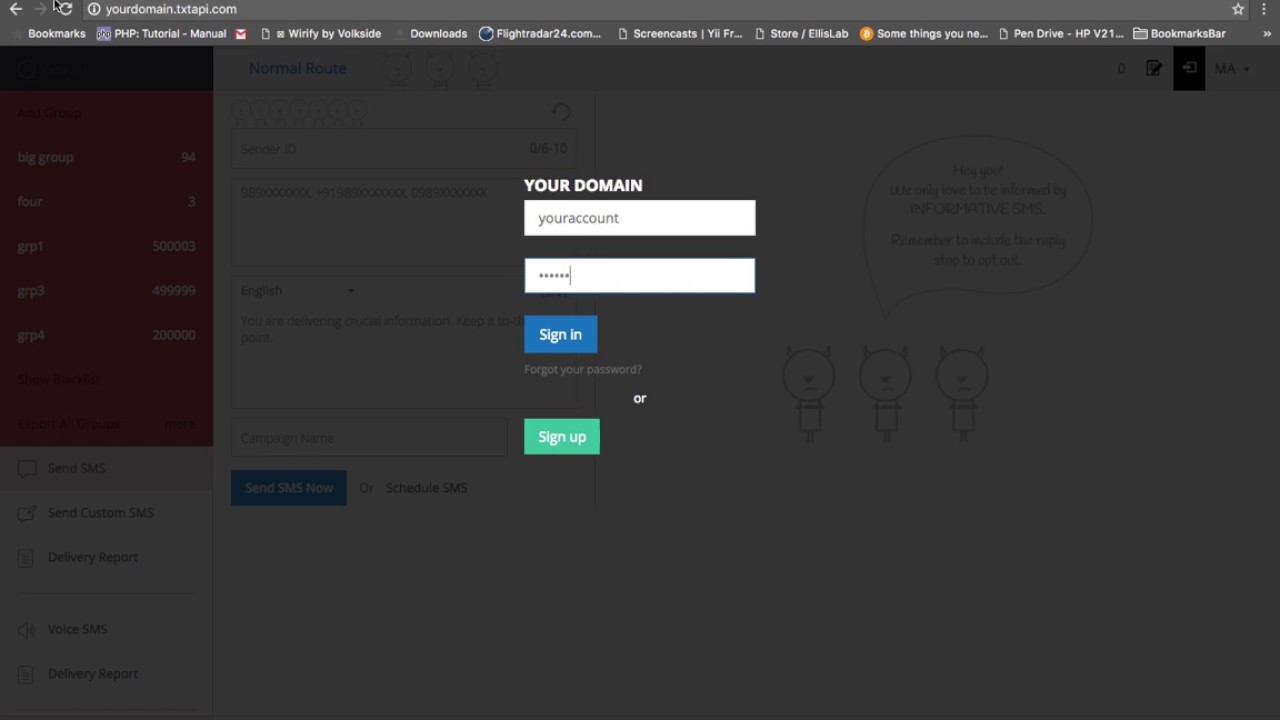Click the Send SMS Now button
The image size is (1280, 720).
pos(289,488)
